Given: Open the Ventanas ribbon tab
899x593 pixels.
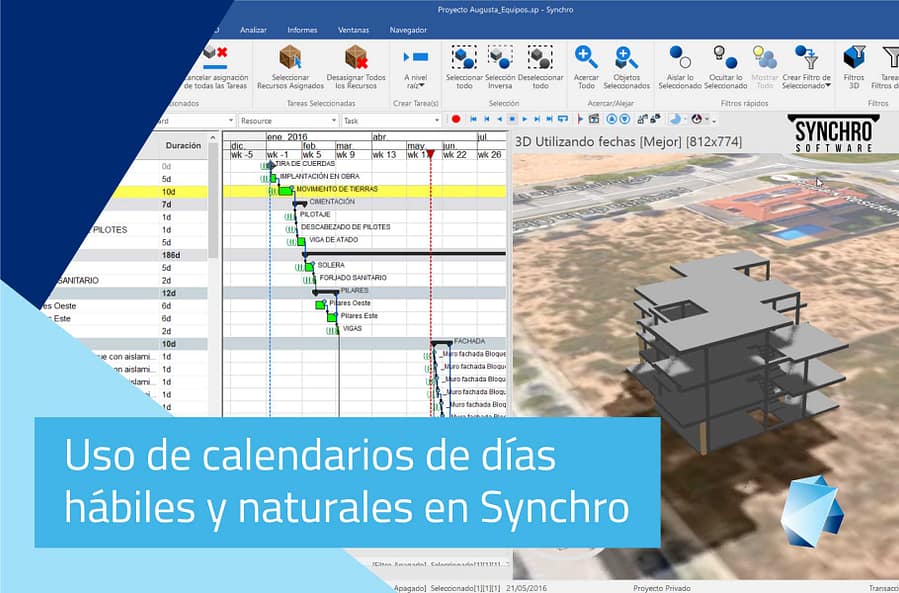Looking at the screenshot, I should click(353, 30).
